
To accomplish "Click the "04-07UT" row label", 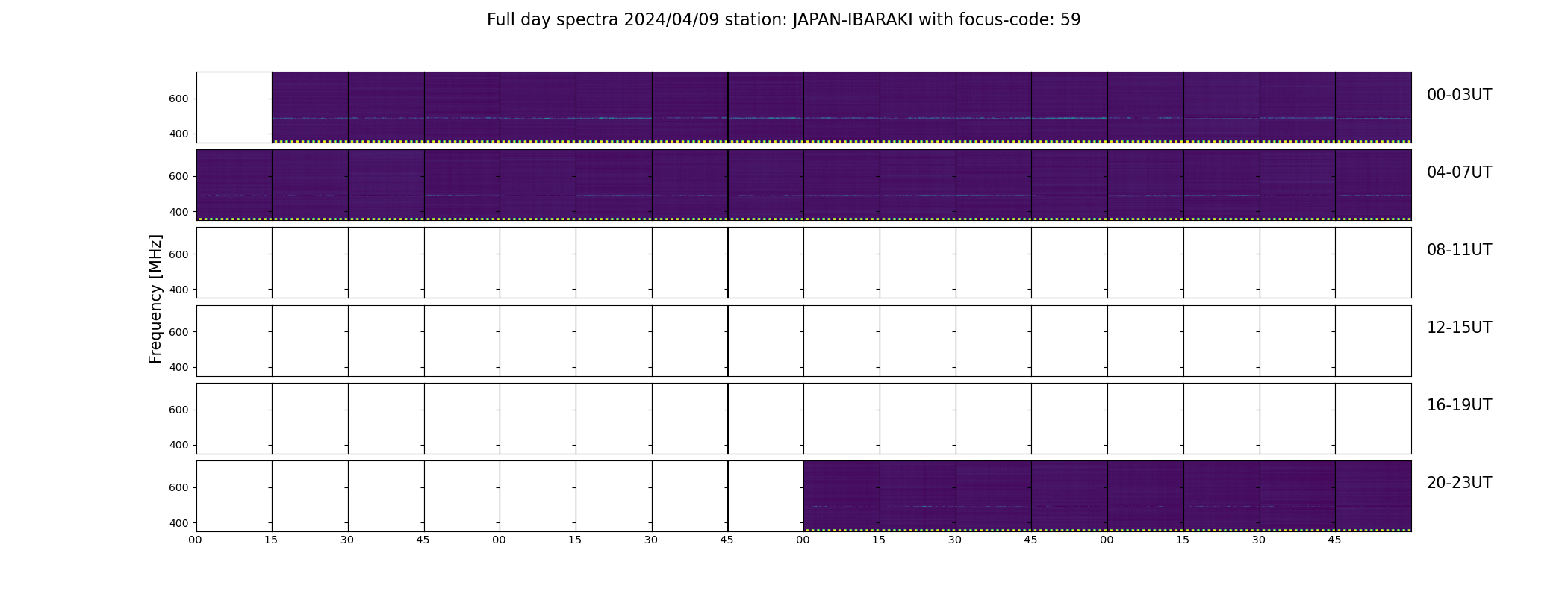I will click(x=1459, y=172).
